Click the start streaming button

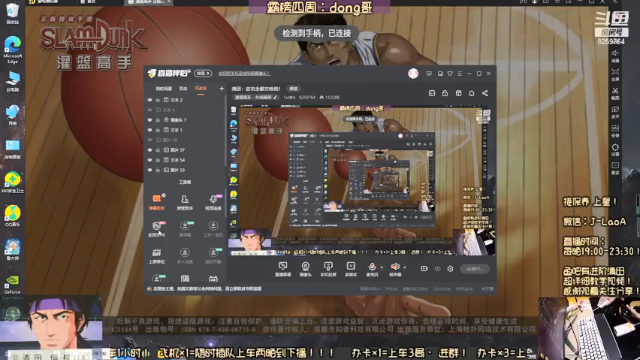(475, 269)
